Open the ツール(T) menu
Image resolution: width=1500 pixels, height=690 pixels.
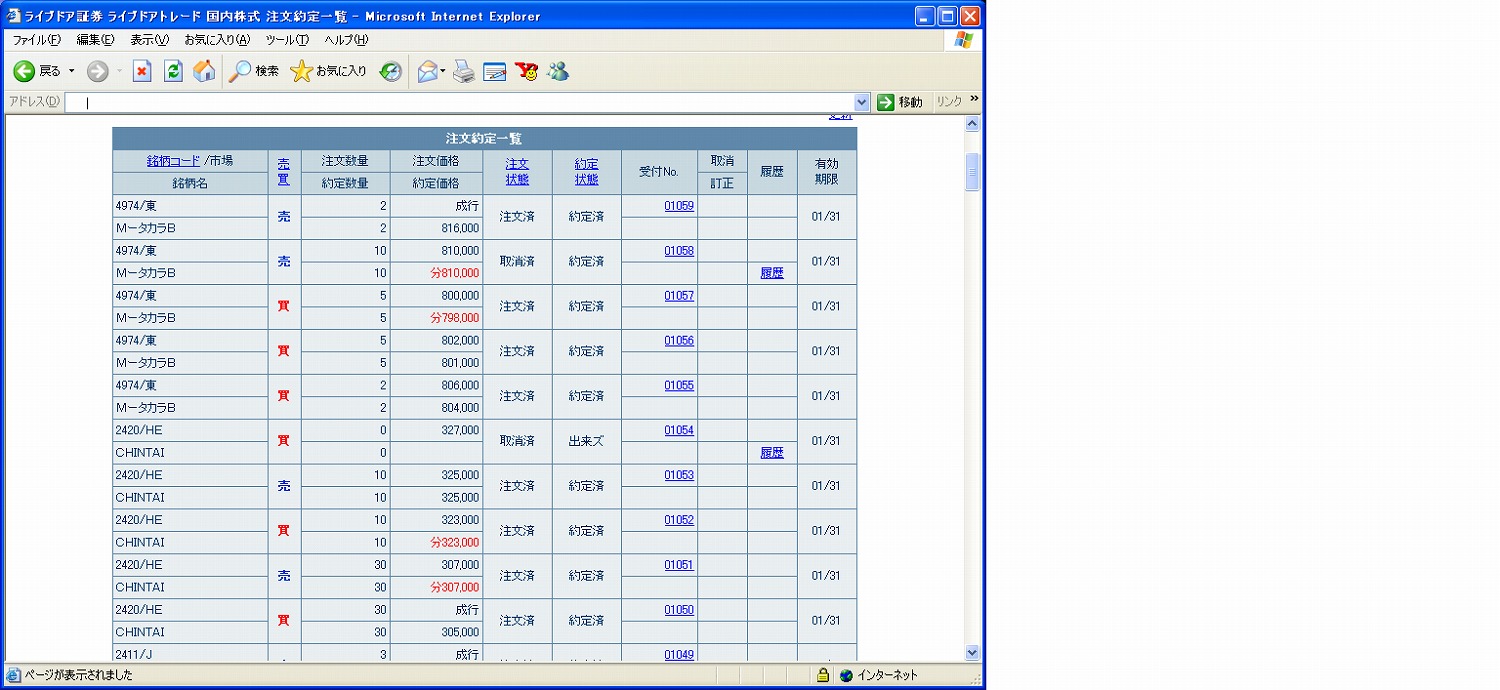tap(287, 40)
